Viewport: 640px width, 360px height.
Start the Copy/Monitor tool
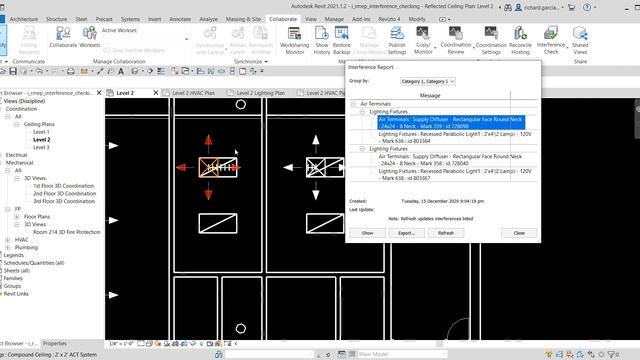point(423,40)
